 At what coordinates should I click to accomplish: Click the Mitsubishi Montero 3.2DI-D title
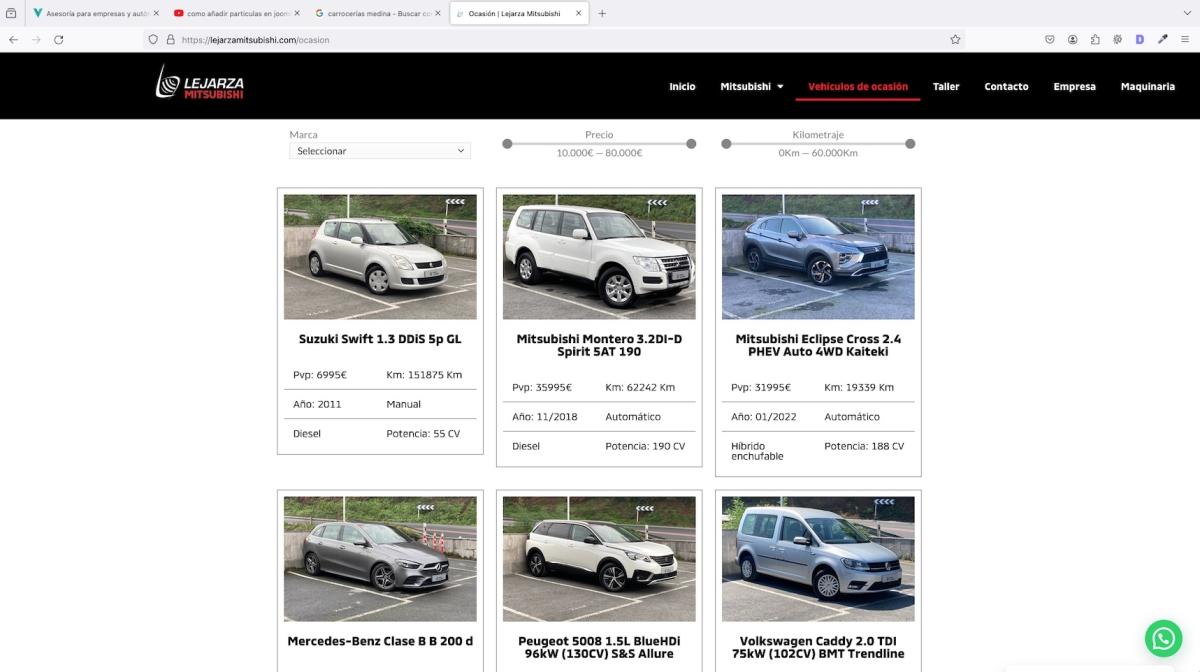coord(599,345)
